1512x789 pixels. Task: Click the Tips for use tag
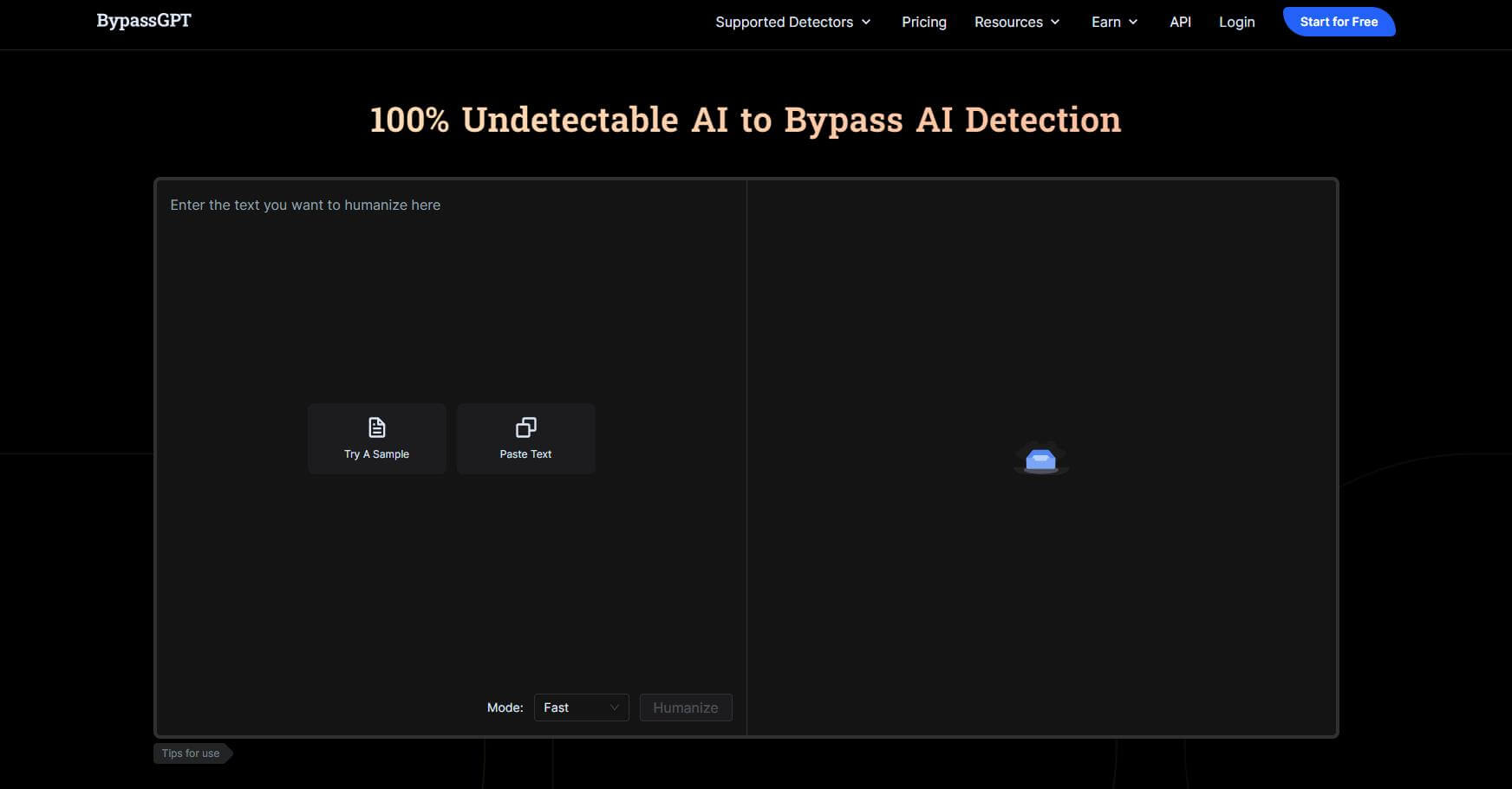[x=190, y=753]
